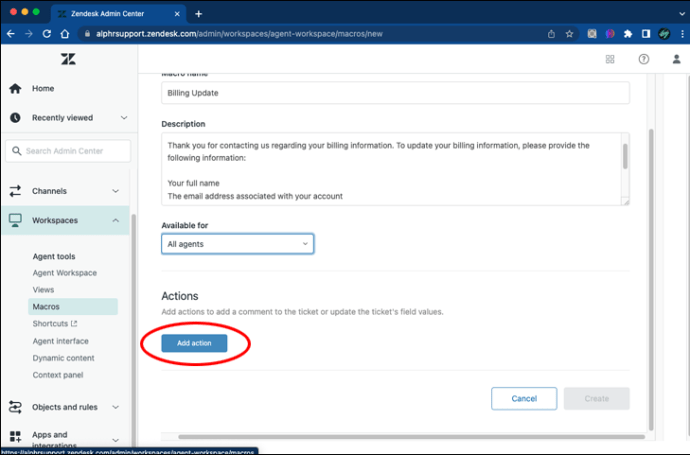690x455 pixels.
Task: Click the Recently viewed clock icon
Action: (x=15, y=117)
